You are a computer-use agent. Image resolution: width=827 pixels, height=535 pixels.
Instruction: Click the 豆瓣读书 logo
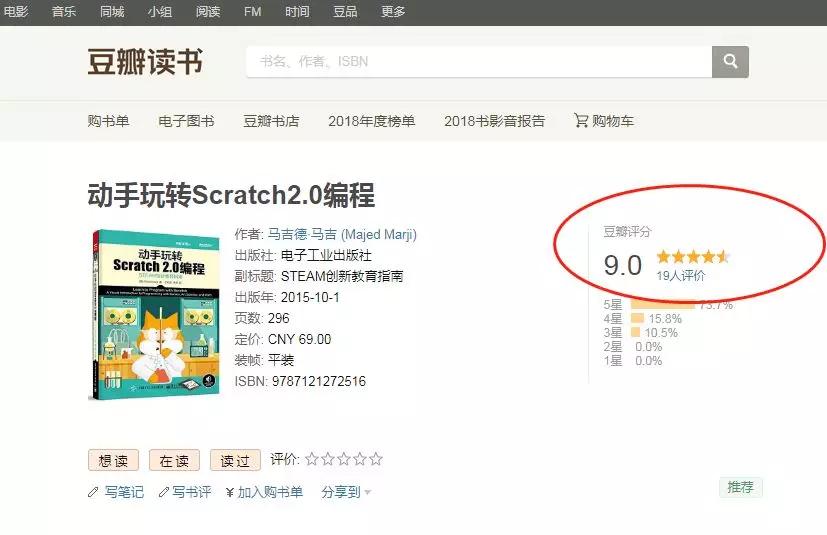(x=145, y=62)
